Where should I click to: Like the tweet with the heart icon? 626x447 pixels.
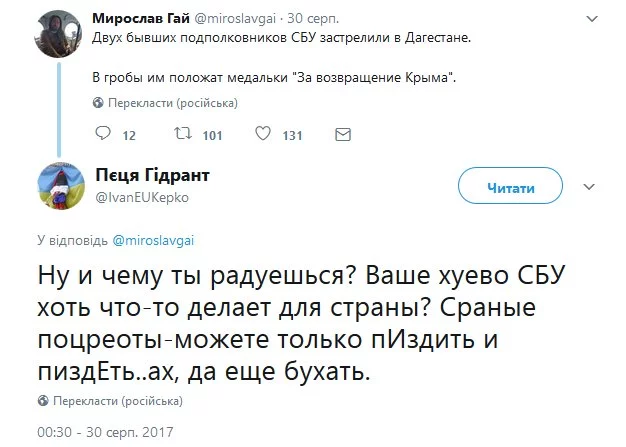(x=263, y=135)
